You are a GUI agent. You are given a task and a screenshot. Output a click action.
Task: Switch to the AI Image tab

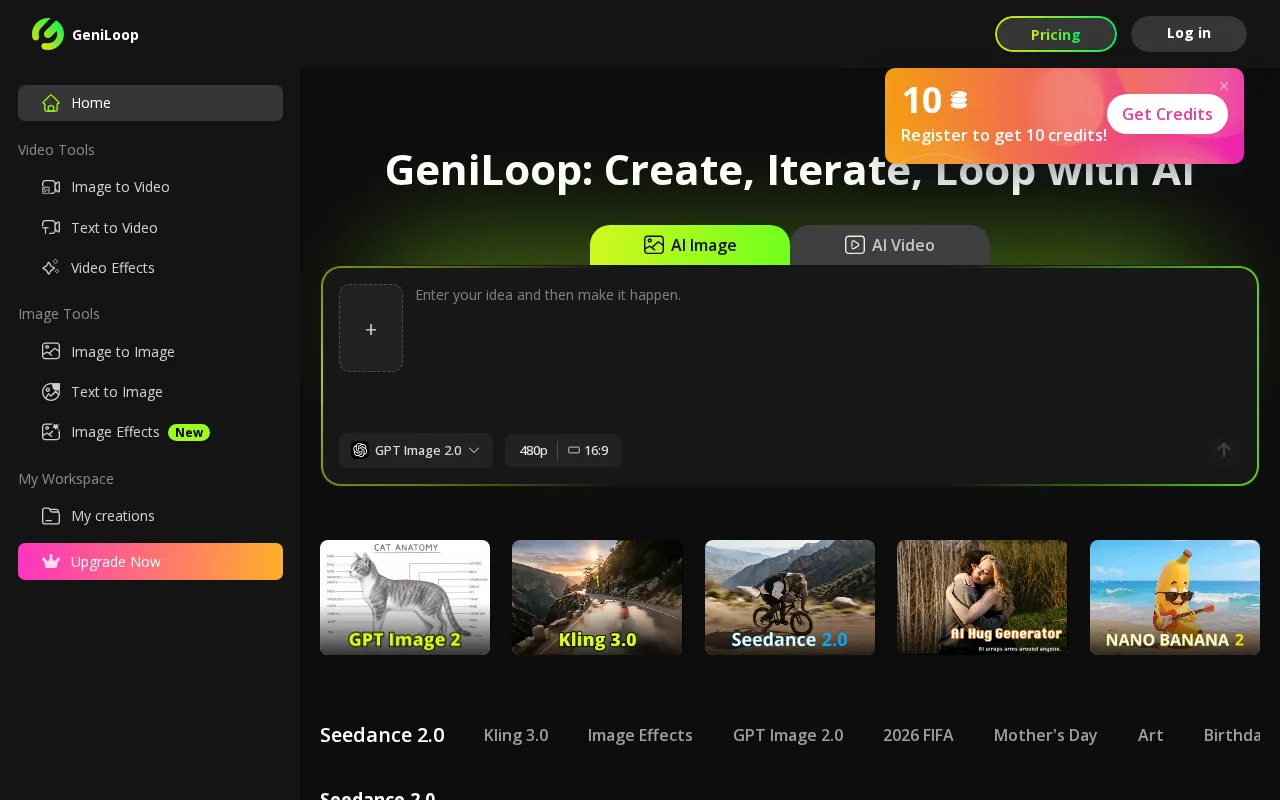point(690,245)
